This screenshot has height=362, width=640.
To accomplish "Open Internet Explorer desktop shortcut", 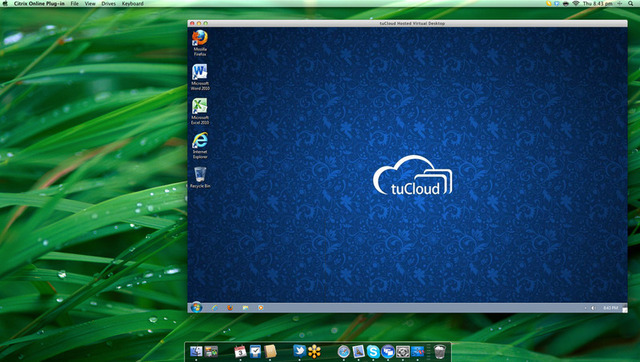I will tap(200, 145).
